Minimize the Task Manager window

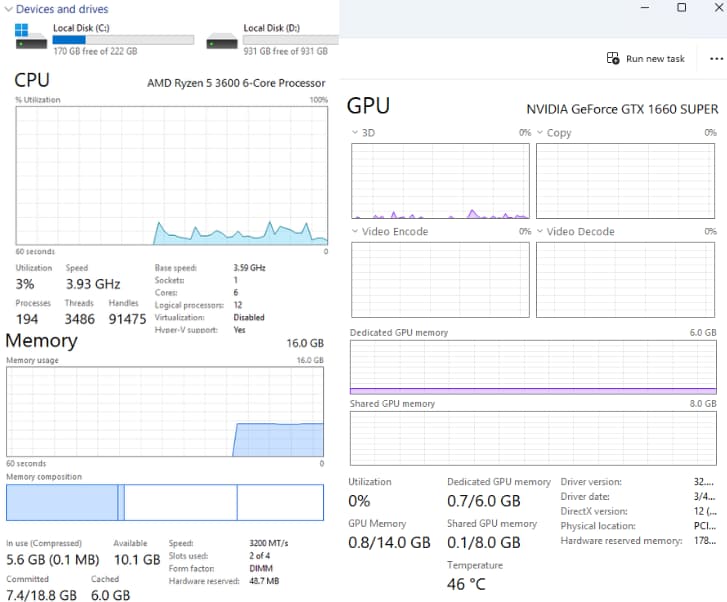(x=645, y=7)
